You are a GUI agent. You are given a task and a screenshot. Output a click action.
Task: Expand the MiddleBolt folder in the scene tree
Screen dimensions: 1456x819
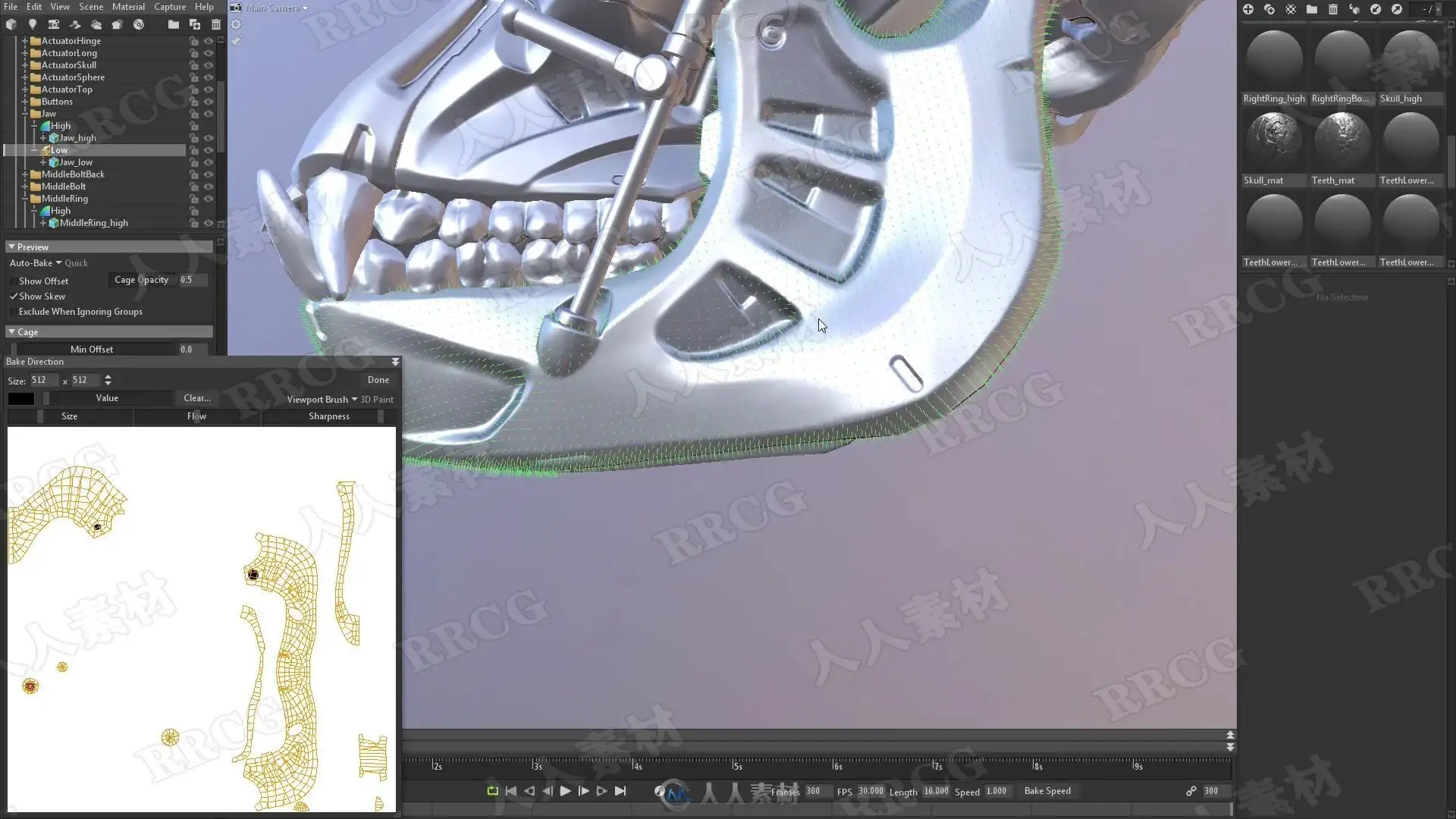25,187
